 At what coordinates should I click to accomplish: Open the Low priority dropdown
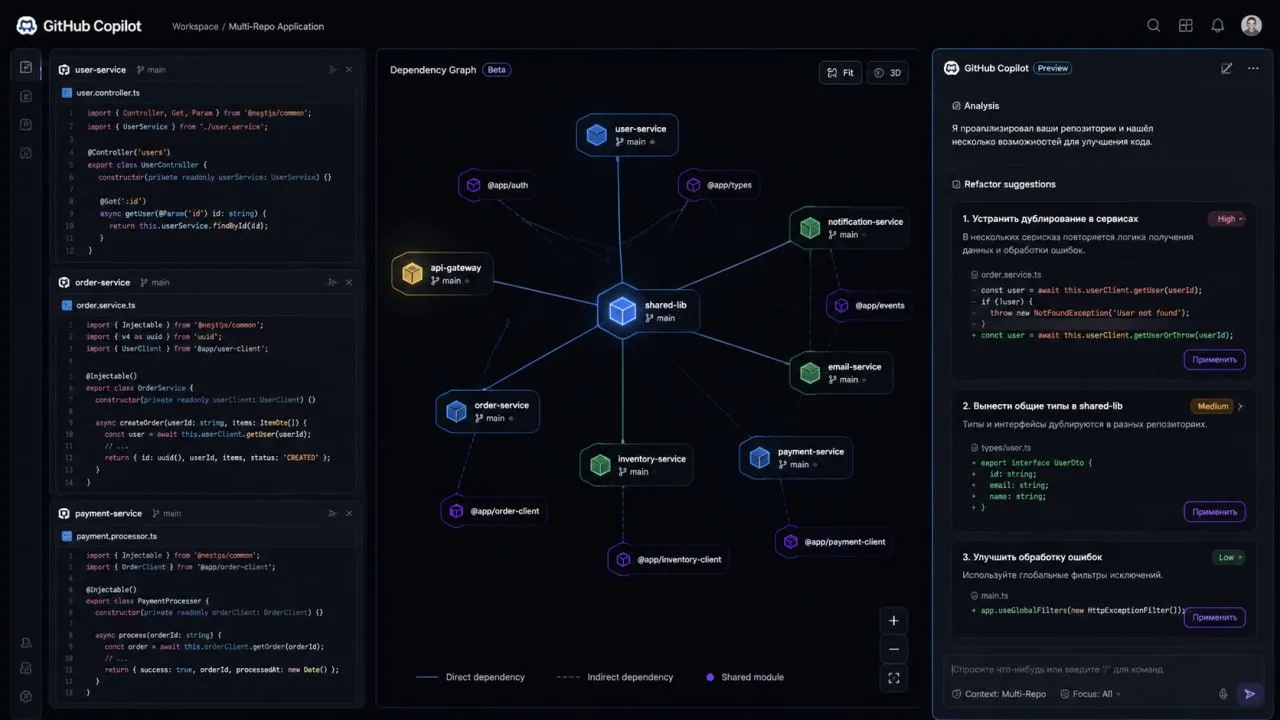(x=1228, y=557)
